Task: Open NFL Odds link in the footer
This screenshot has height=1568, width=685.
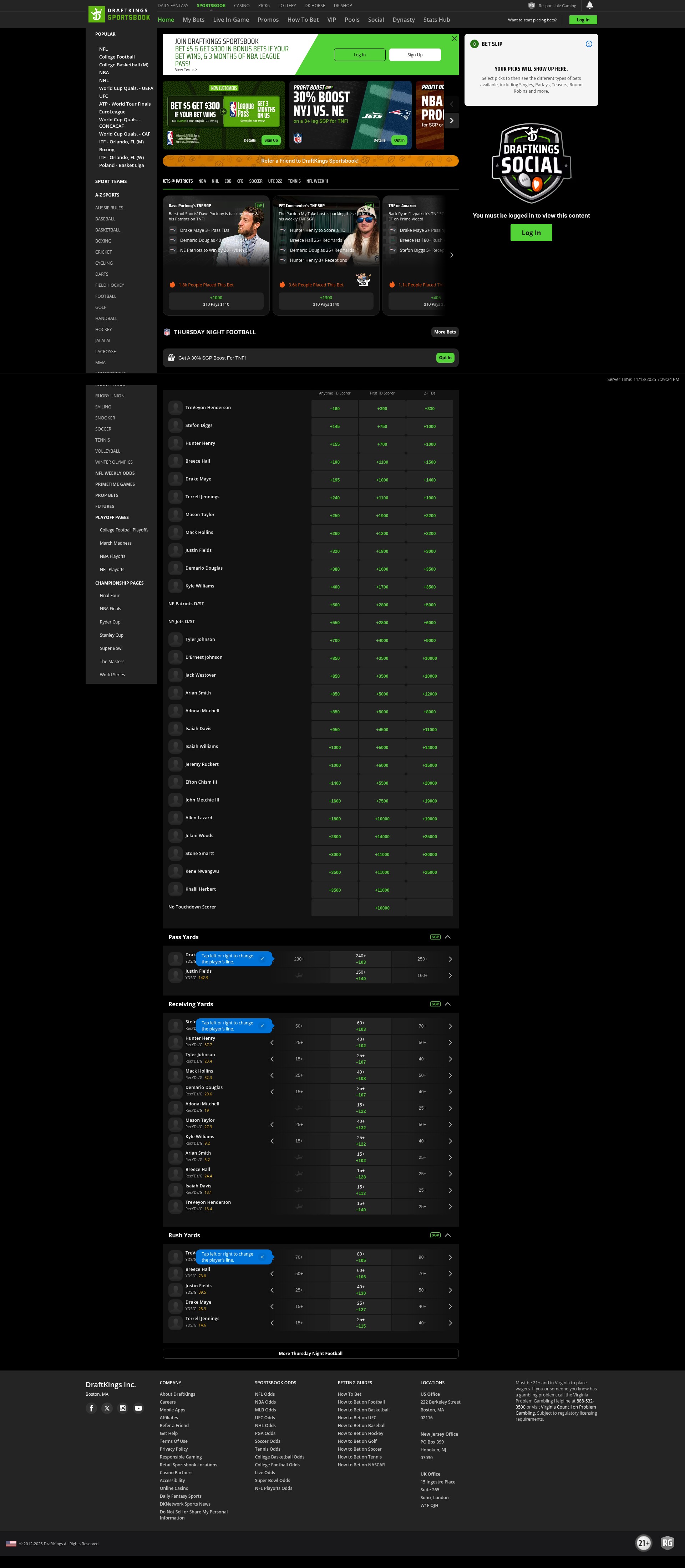Action: 265,1394
